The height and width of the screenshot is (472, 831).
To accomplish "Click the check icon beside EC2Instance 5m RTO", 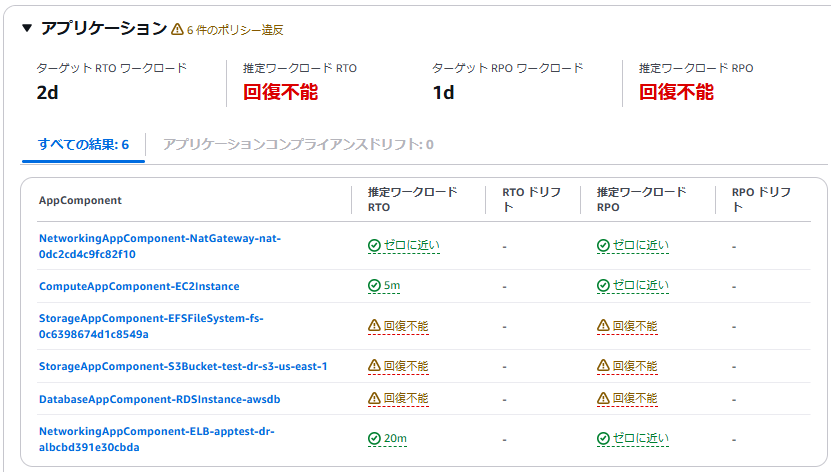I will pyautogui.click(x=374, y=286).
